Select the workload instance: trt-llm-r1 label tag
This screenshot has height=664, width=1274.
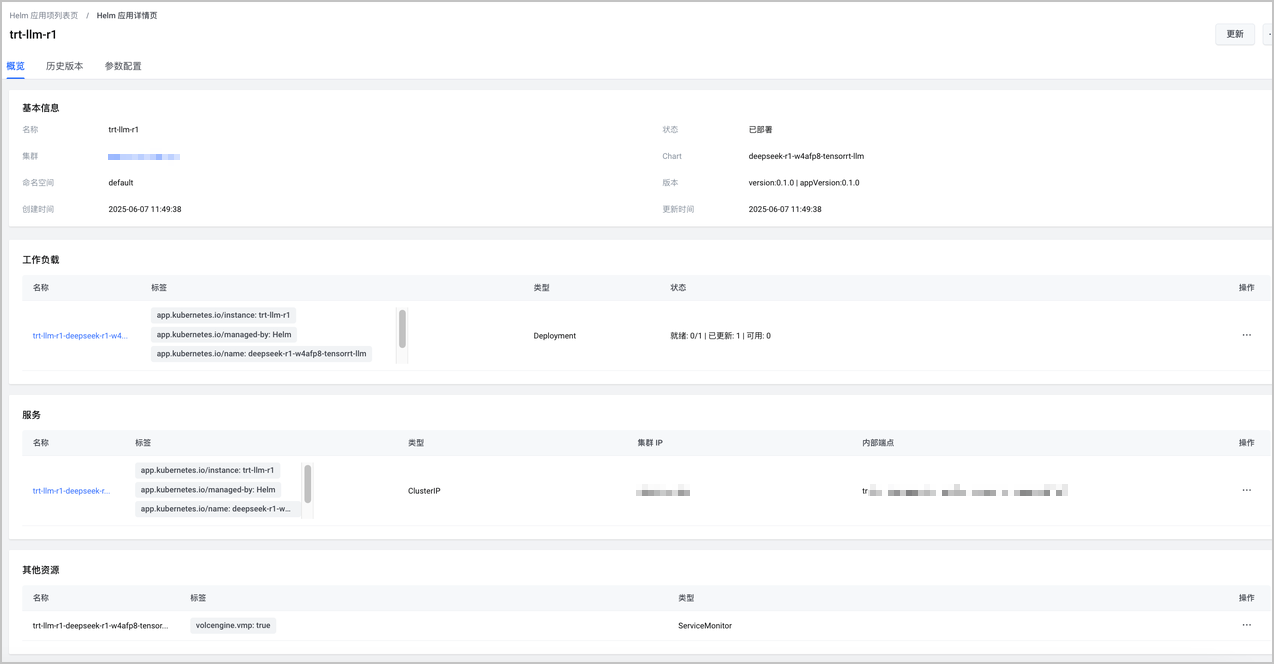click(x=223, y=315)
